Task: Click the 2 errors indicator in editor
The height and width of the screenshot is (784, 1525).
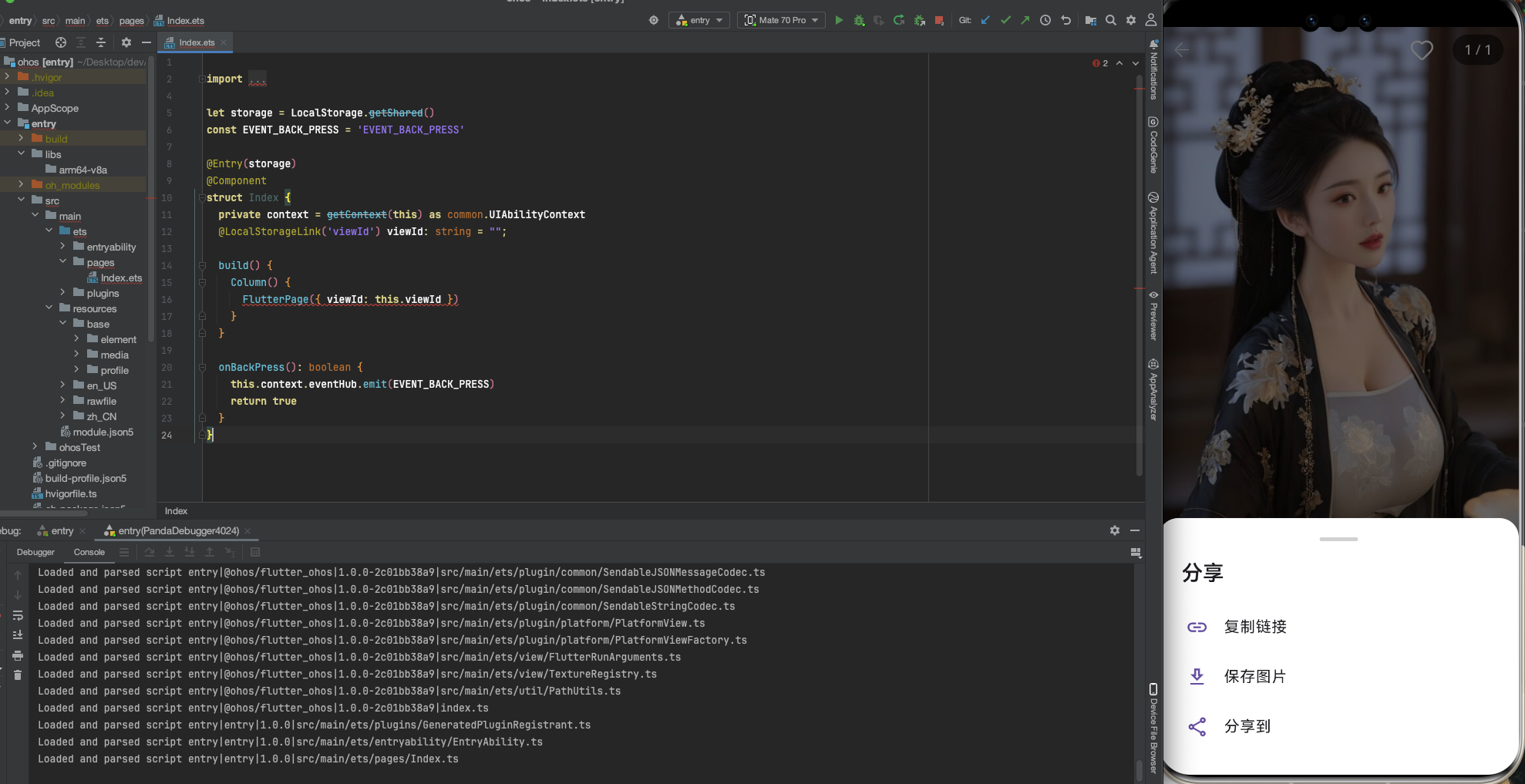Action: click(x=1100, y=63)
